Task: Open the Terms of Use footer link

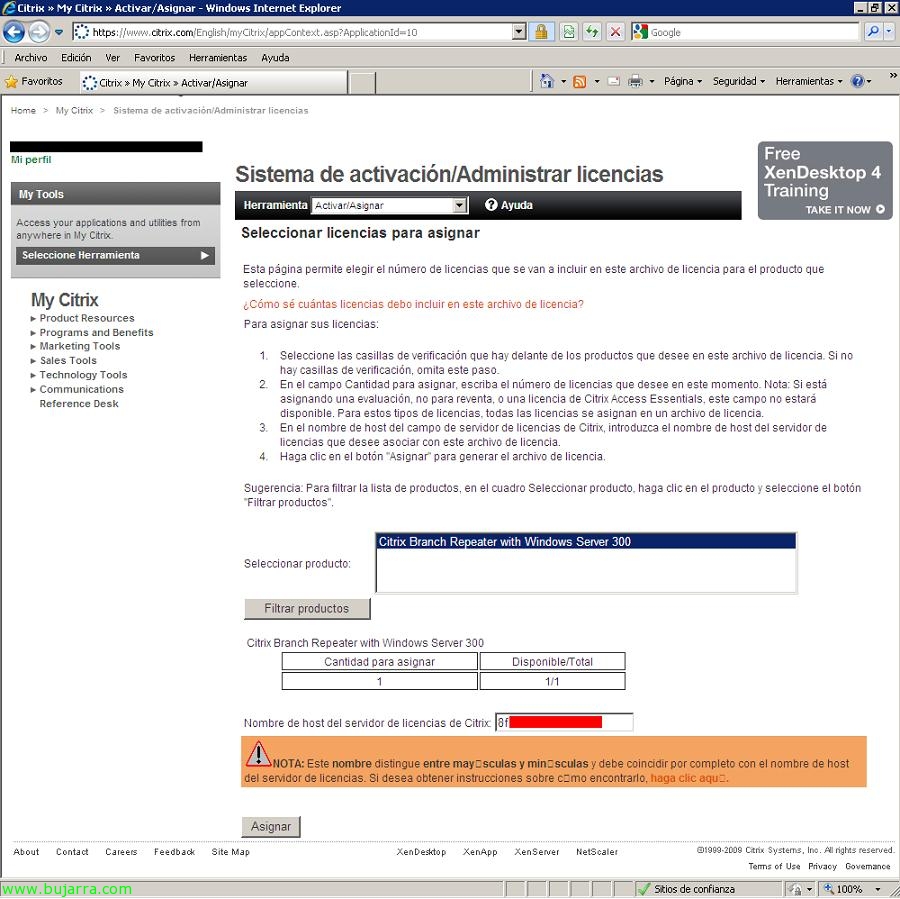Action: click(774, 866)
